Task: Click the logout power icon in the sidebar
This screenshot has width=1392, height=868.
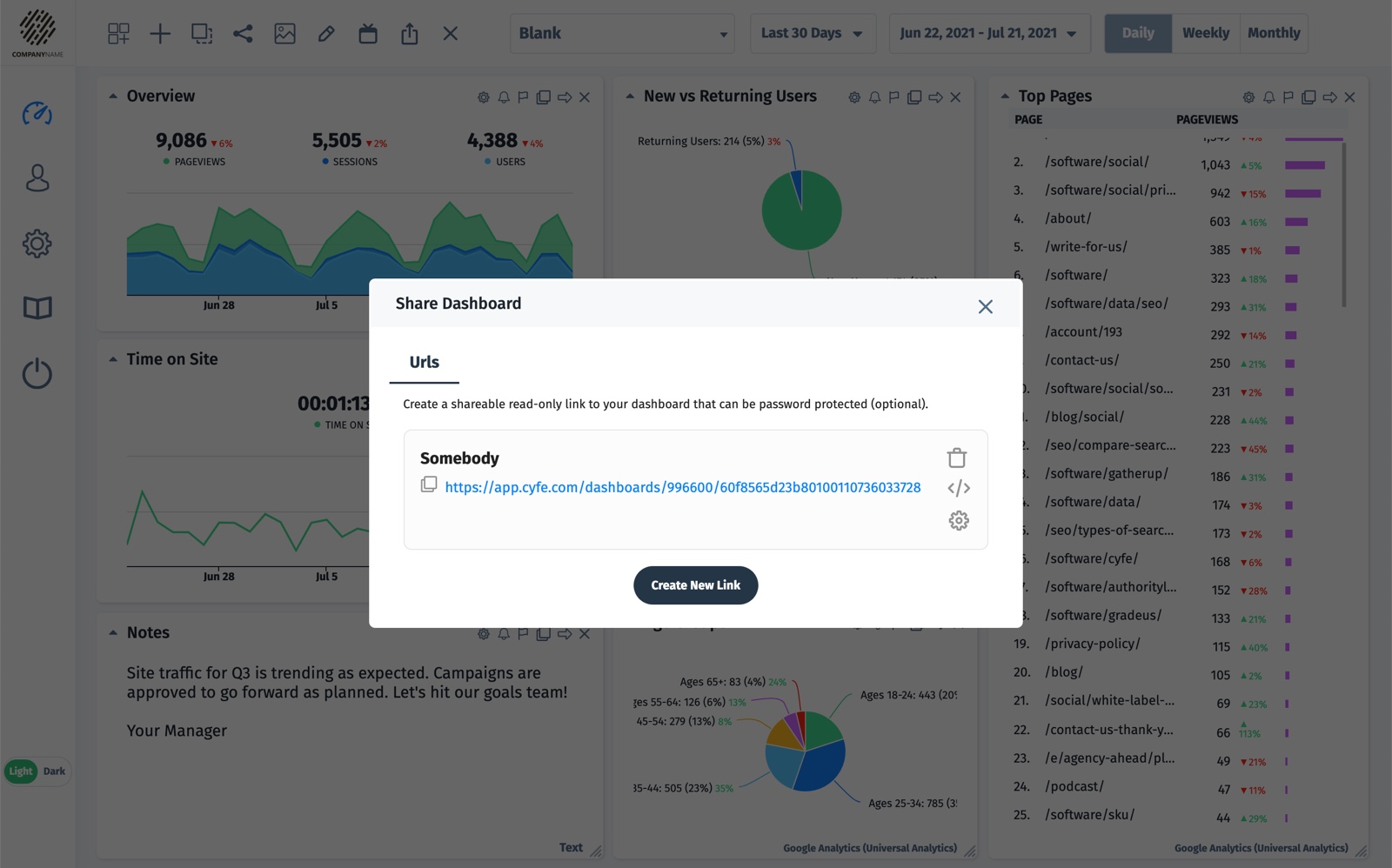Action: tap(37, 374)
